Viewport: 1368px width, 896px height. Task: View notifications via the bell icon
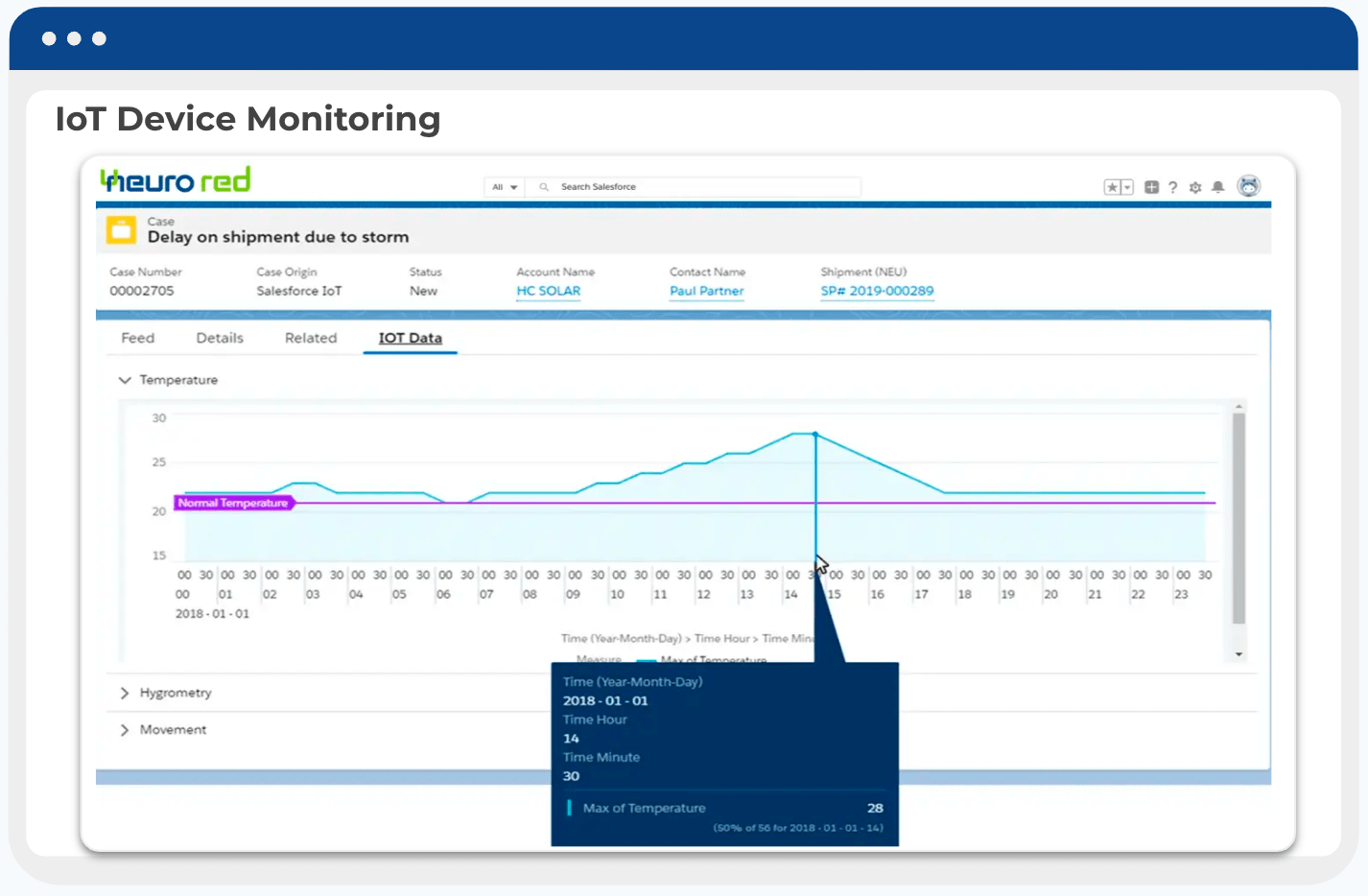pyautogui.click(x=1217, y=187)
